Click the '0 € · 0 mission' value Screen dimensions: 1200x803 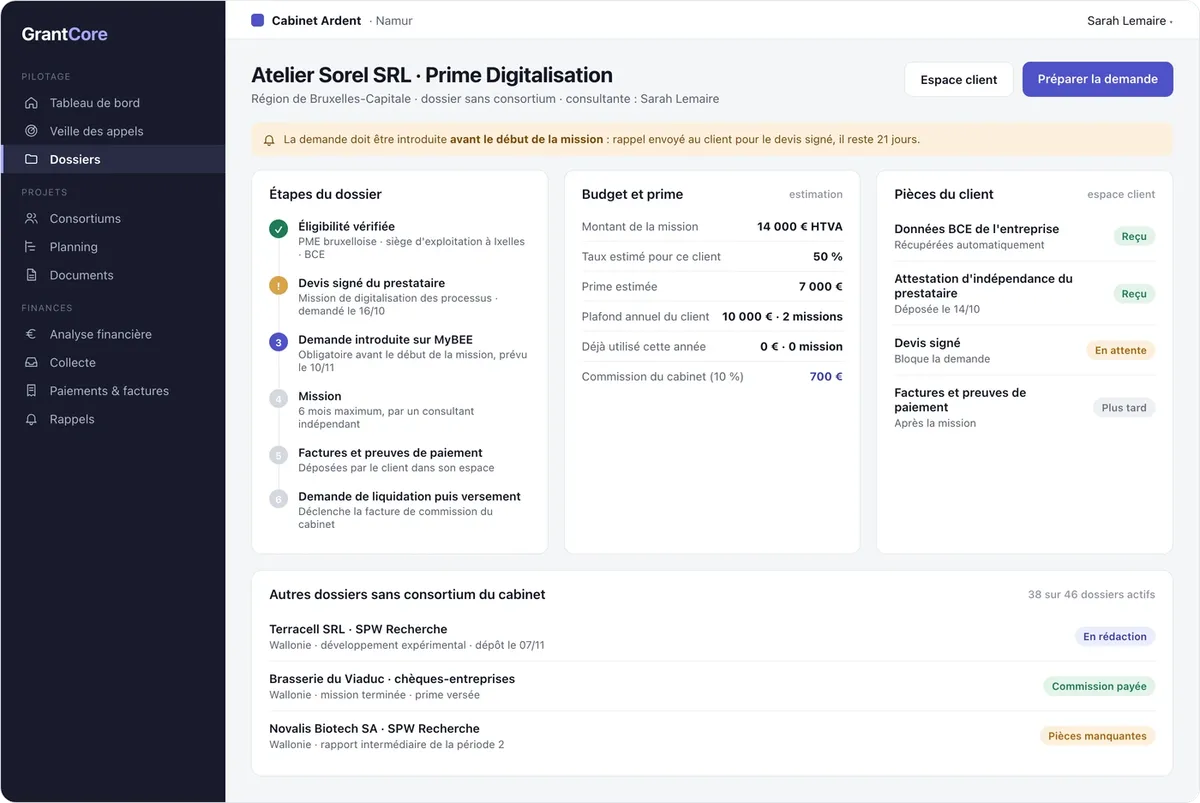801,347
